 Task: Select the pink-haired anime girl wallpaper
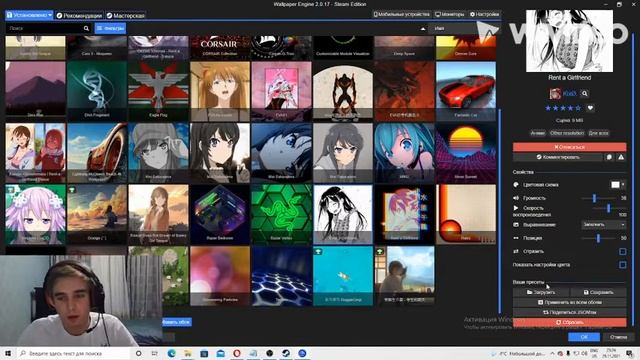click(x=36, y=214)
